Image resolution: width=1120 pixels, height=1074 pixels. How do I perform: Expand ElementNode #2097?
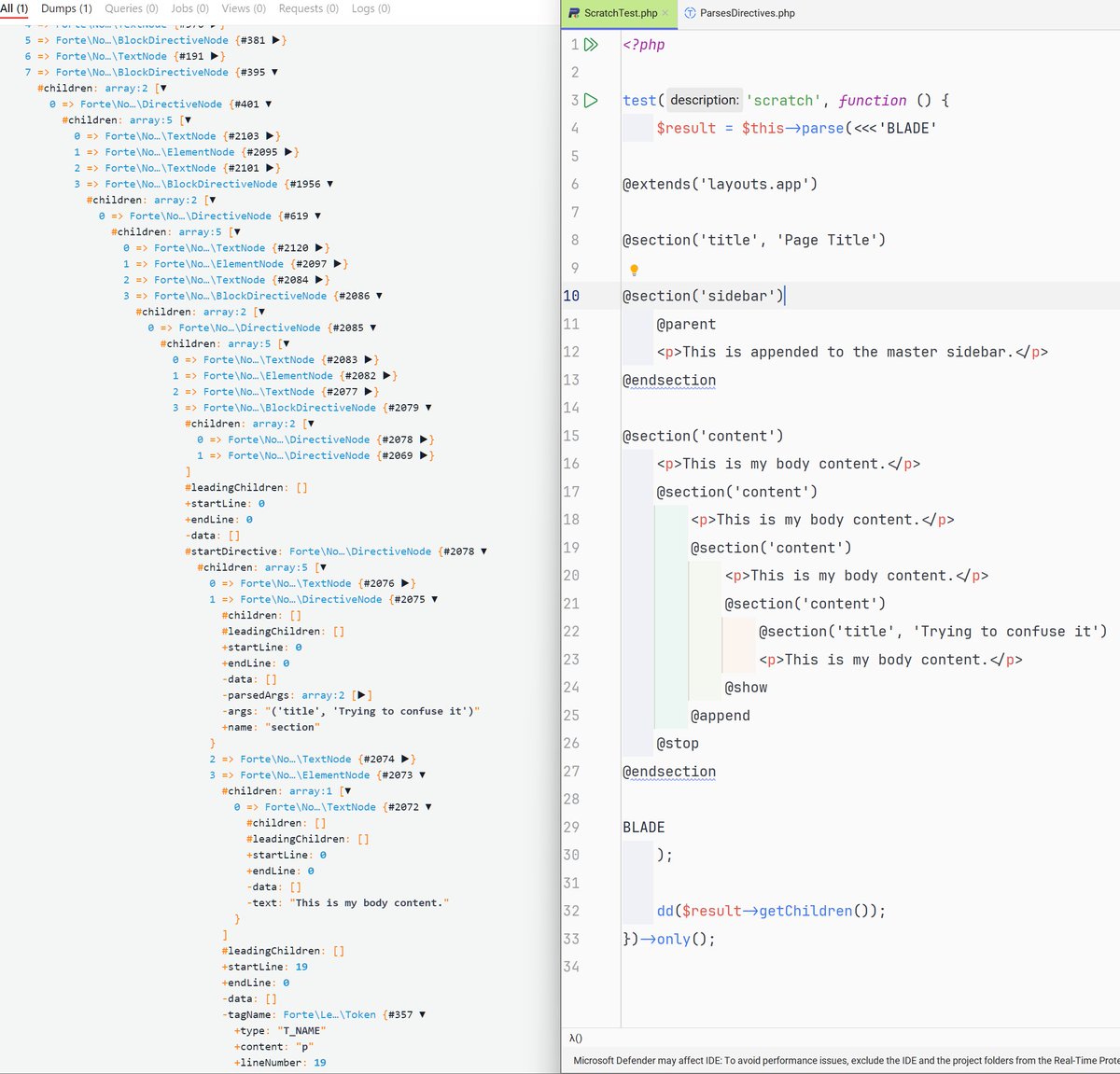point(337,264)
